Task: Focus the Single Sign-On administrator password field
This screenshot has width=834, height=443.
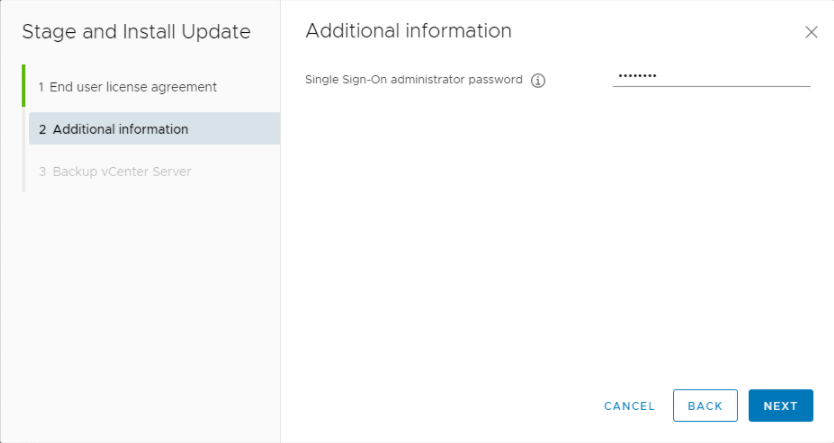Action: click(x=711, y=76)
